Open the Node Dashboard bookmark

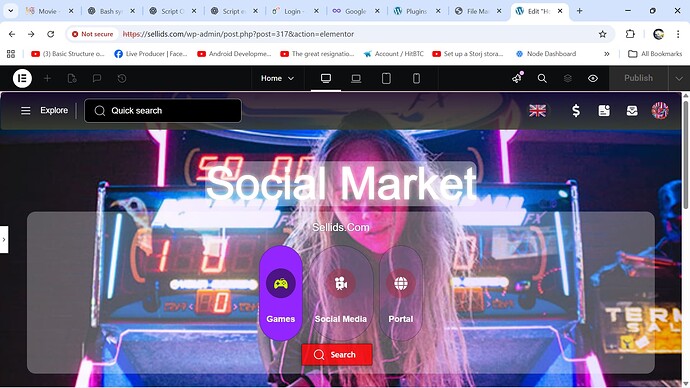546,54
